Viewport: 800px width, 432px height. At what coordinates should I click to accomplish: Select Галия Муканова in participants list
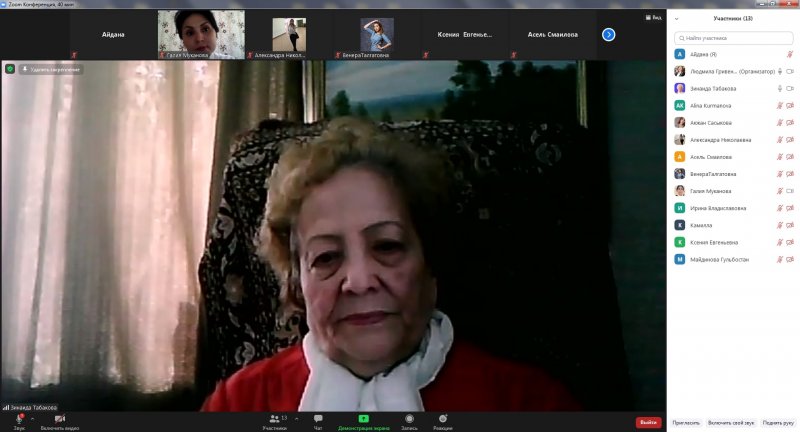click(x=734, y=191)
